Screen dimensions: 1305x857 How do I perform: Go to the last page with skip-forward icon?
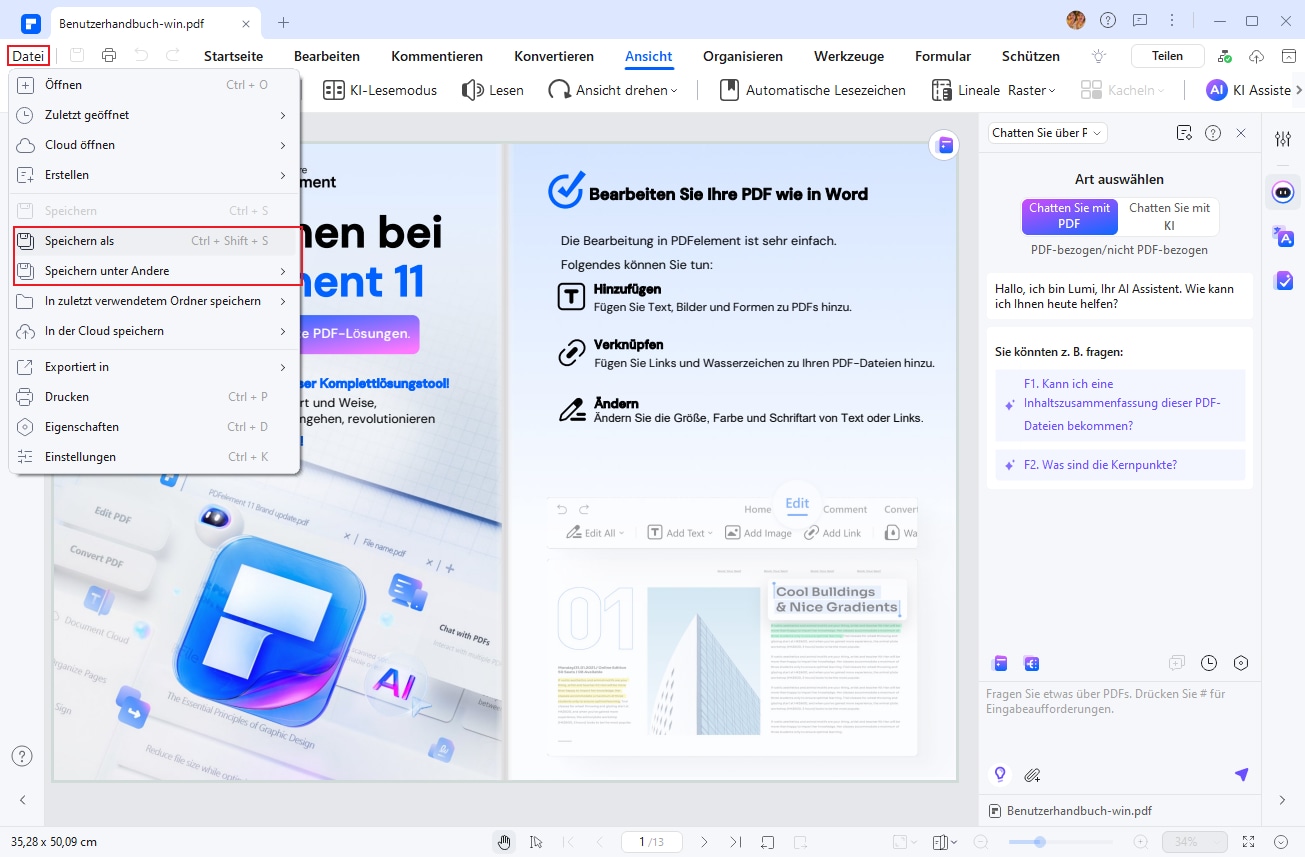736,842
